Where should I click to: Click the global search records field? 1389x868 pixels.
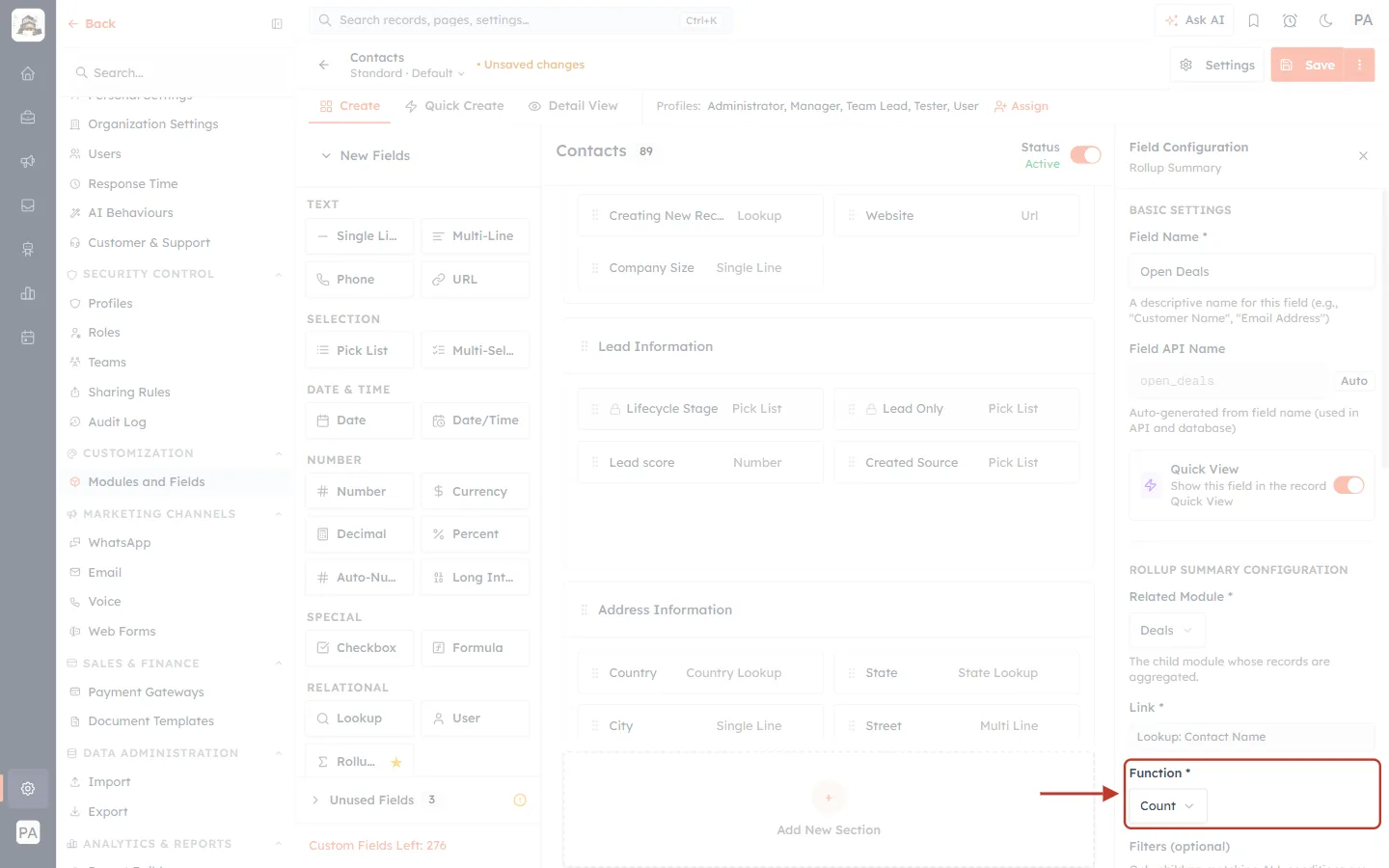click(520, 20)
